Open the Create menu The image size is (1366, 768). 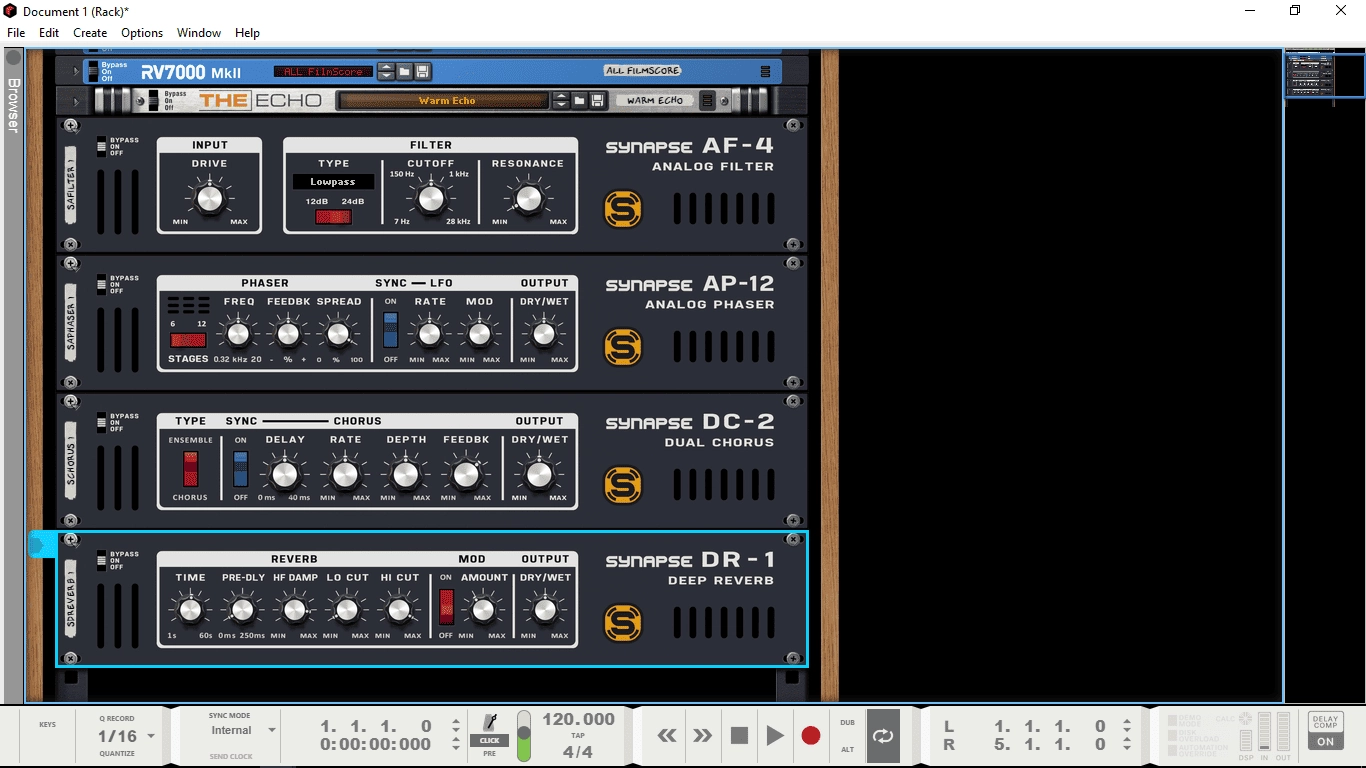point(90,33)
